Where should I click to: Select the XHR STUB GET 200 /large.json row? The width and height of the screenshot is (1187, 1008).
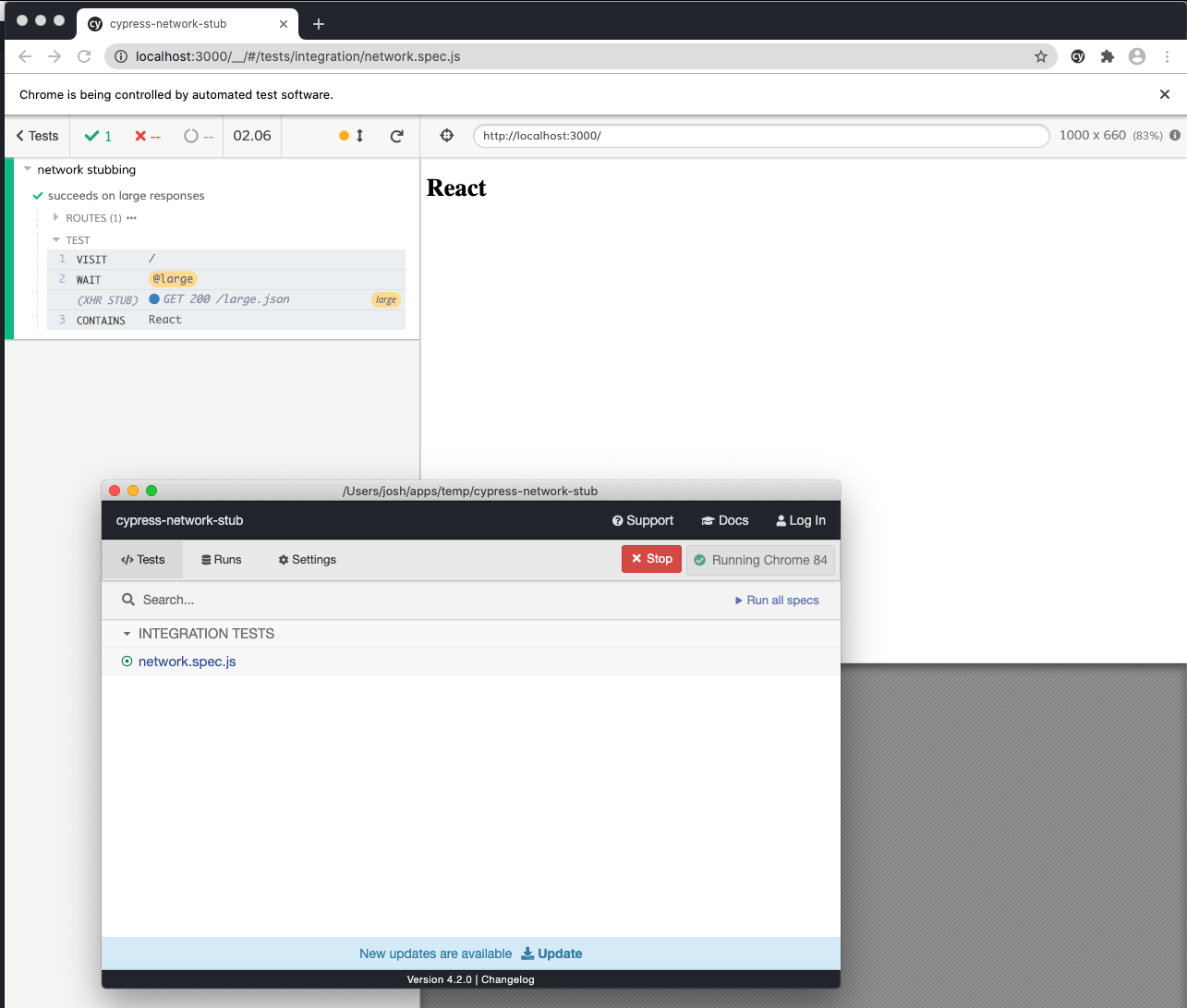pyautogui.click(x=226, y=299)
